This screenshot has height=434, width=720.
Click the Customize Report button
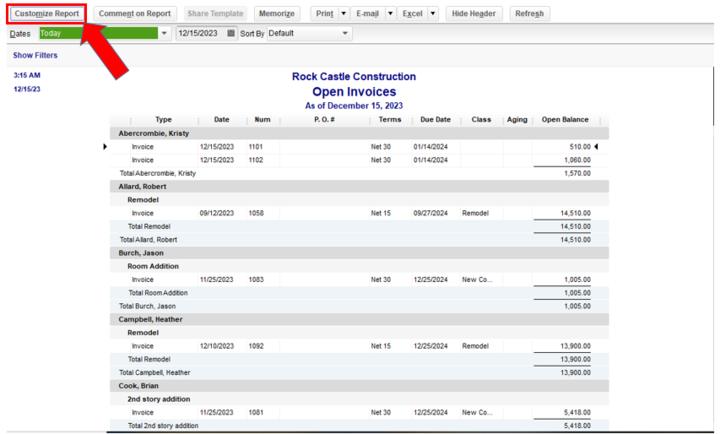tap(47, 14)
